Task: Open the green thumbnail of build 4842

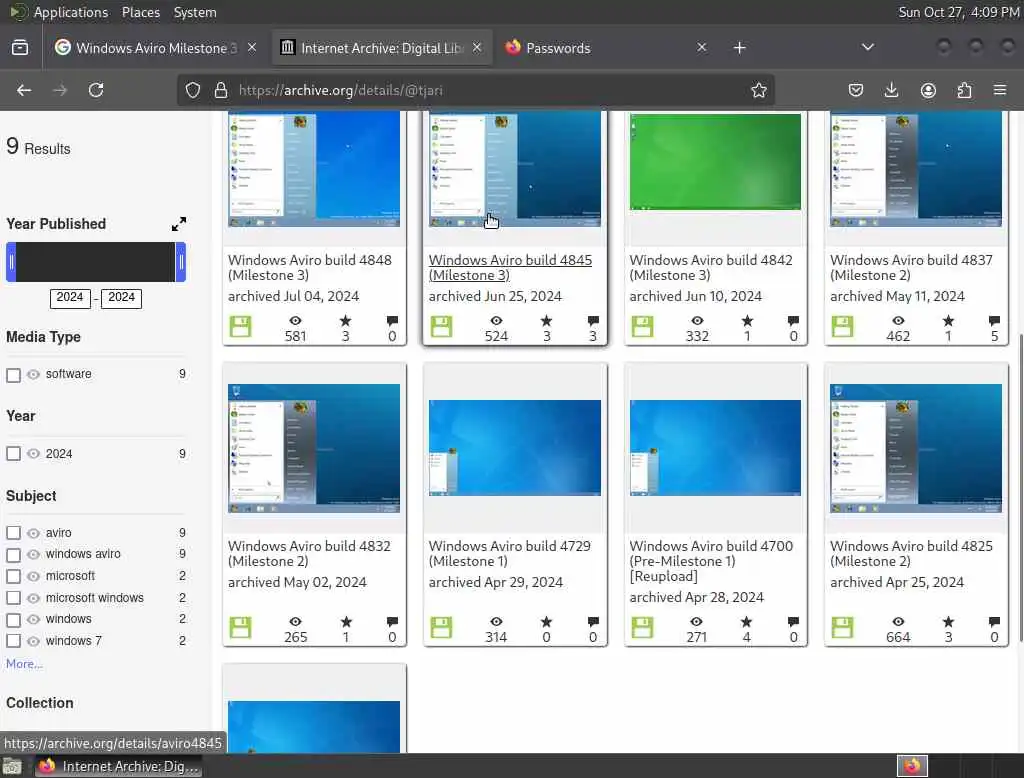Action: [x=715, y=162]
